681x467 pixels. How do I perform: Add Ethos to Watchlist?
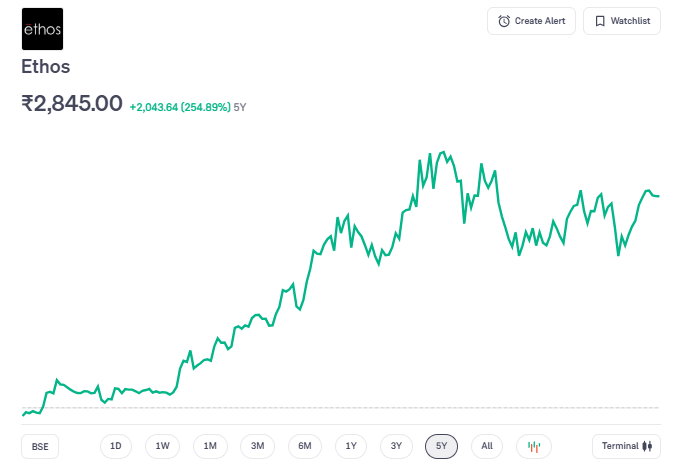tap(622, 21)
